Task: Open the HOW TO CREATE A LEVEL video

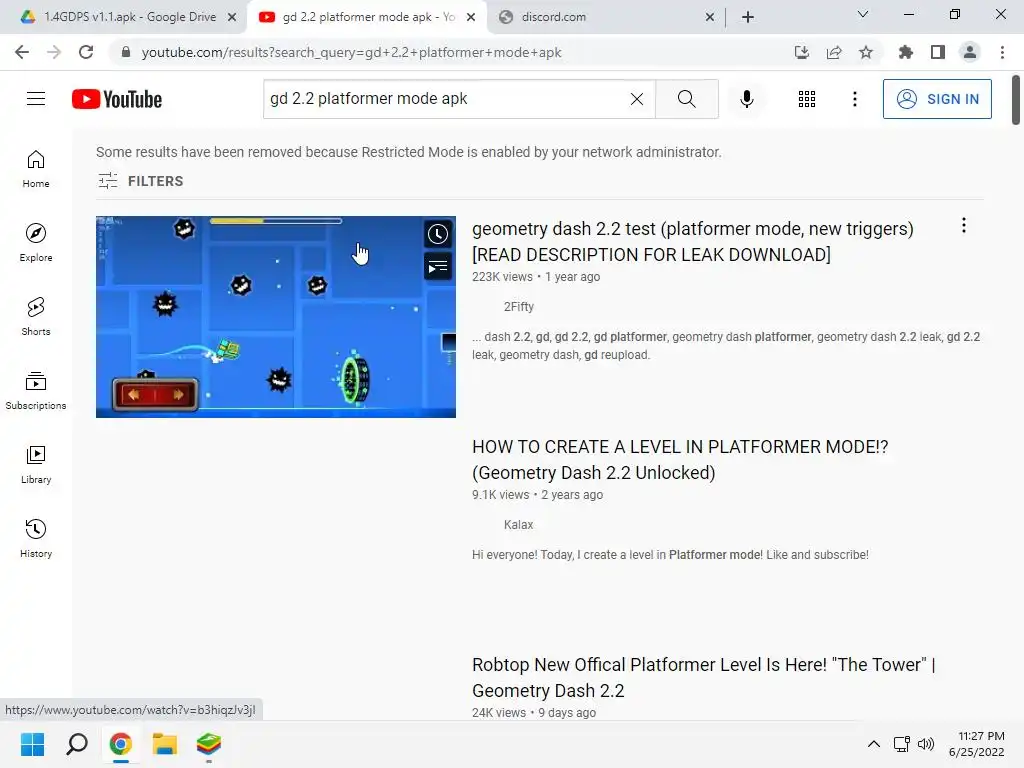Action: pyautogui.click(x=680, y=460)
